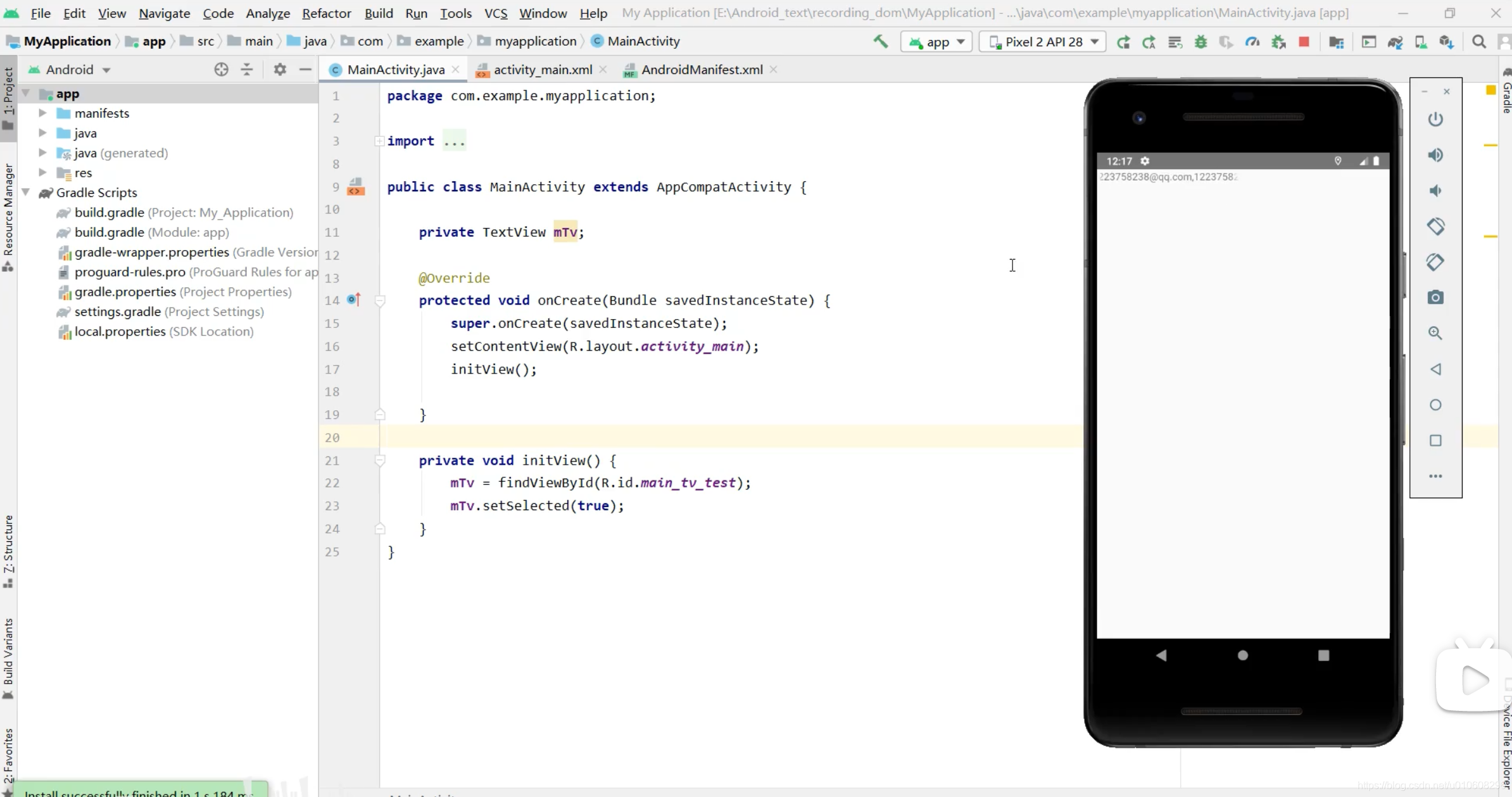Screen dimensions: 1512x797
Task: Enable zoom mode in the emulator side panel
Action: pos(1436,334)
